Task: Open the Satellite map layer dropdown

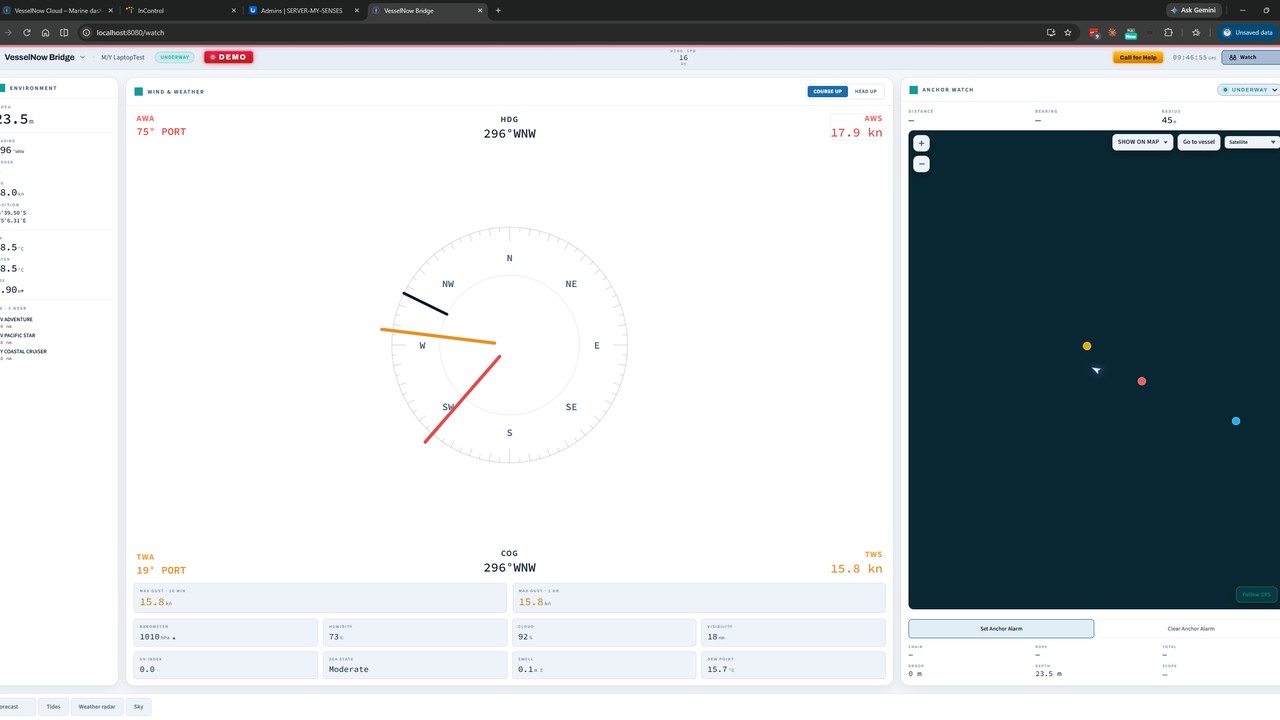Action: click(x=1252, y=142)
